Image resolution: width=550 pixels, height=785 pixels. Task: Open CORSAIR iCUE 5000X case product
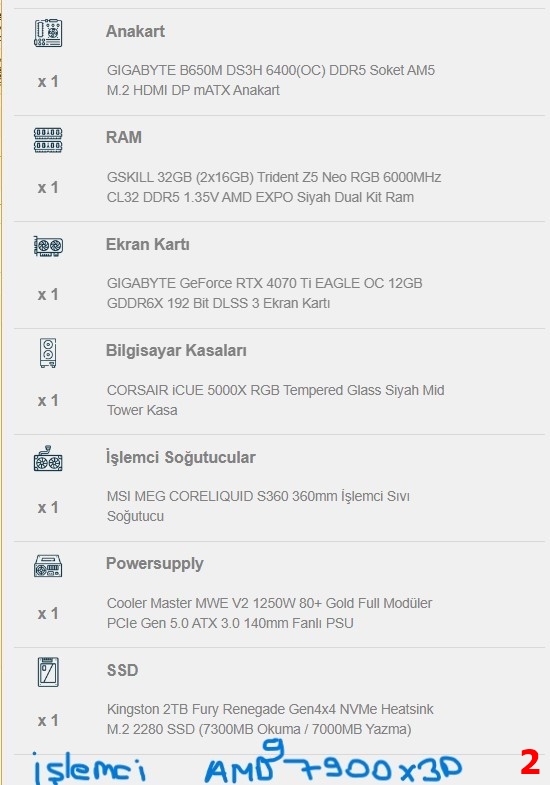click(275, 400)
